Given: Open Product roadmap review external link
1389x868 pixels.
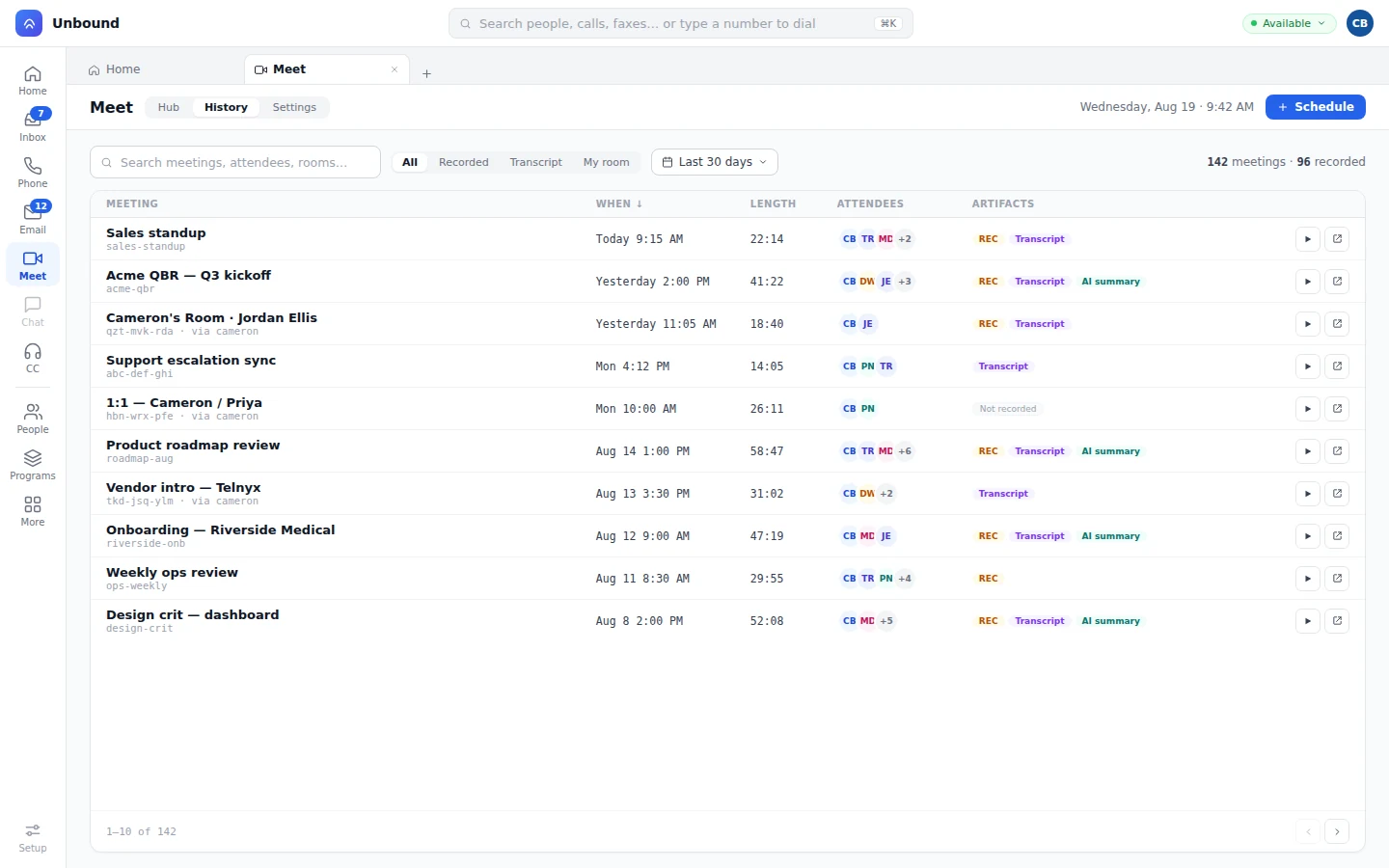Looking at the screenshot, I should click(x=1337, y=451).
